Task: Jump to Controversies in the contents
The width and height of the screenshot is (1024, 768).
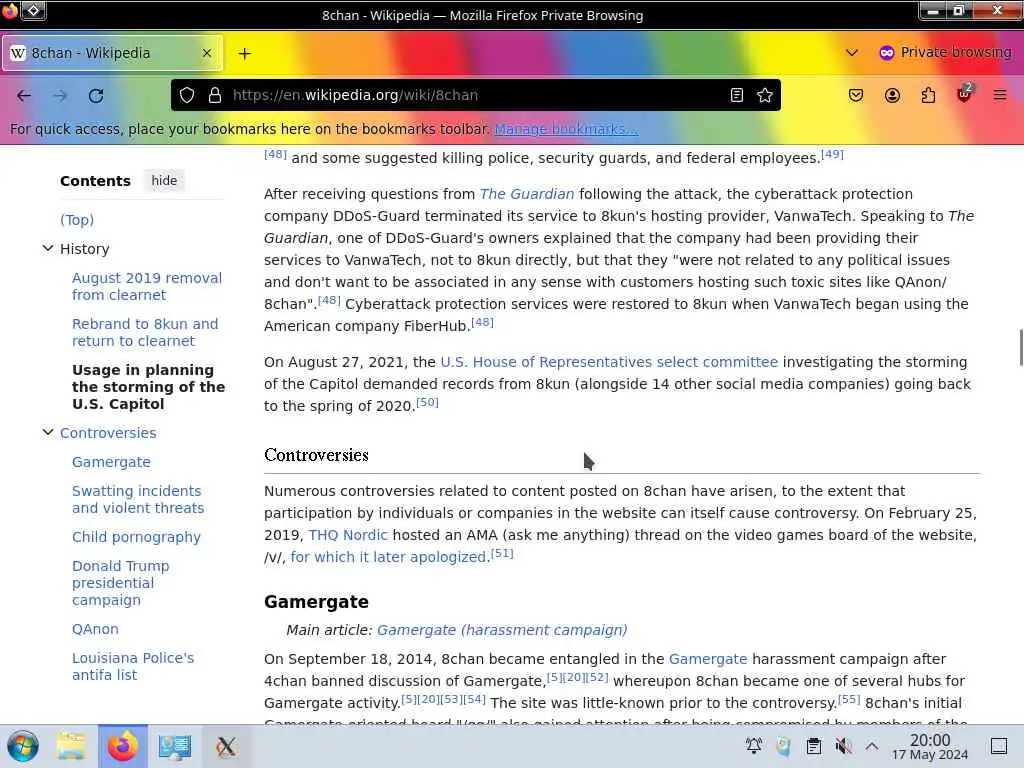Action: [x=108, y=433]
